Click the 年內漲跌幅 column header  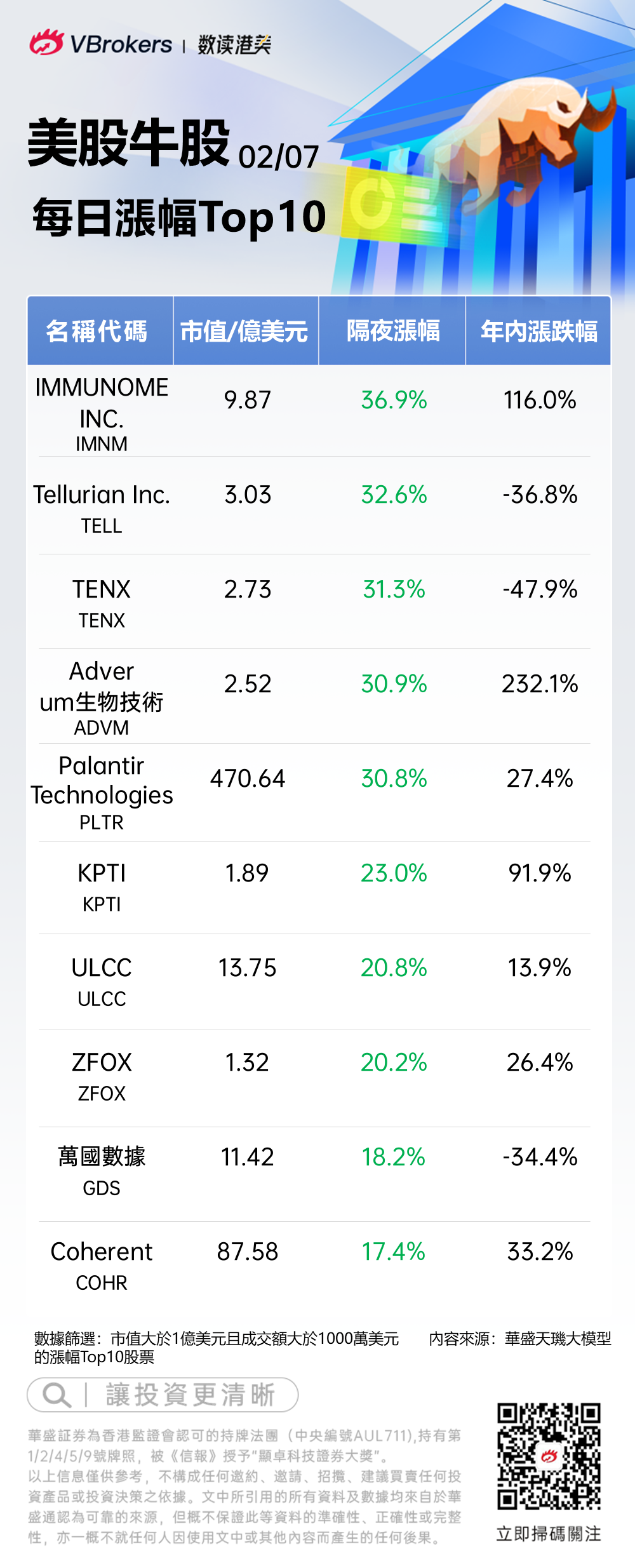tap(538, 332)
